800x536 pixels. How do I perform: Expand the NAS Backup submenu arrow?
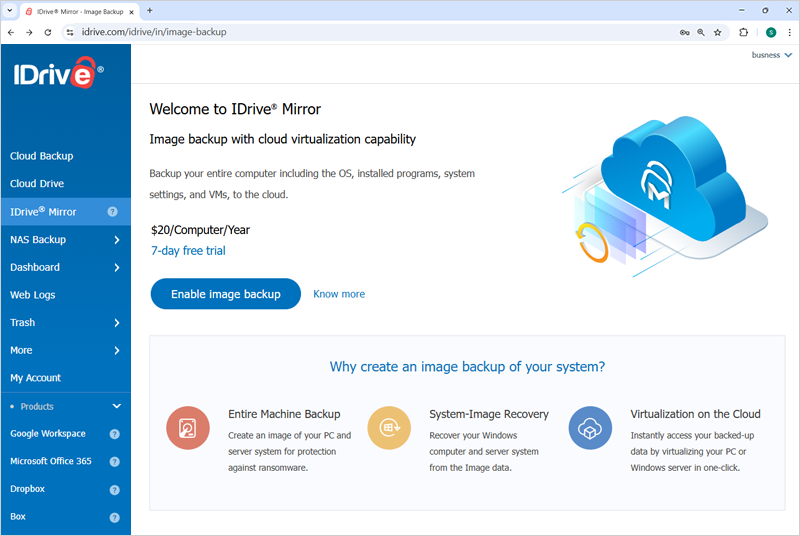(117, 240)
